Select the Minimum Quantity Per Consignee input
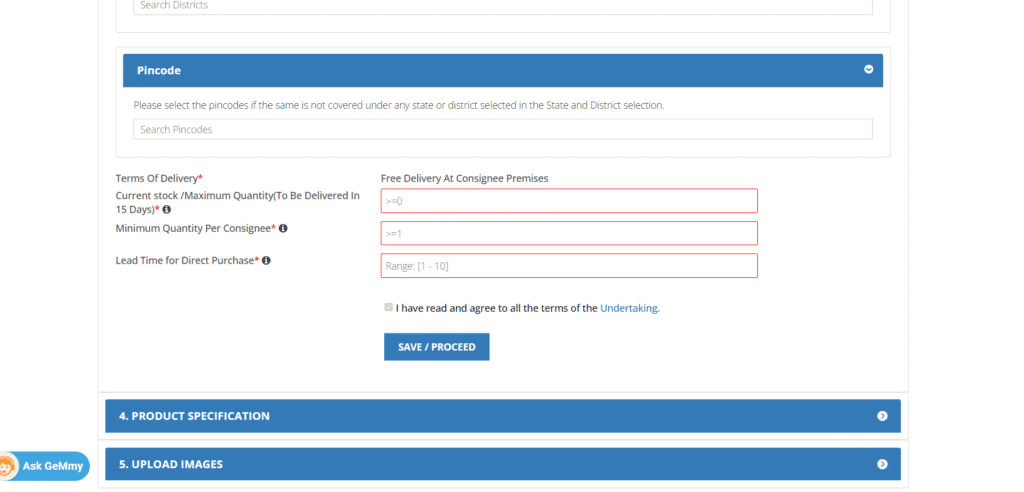 (x=569, y=233)
